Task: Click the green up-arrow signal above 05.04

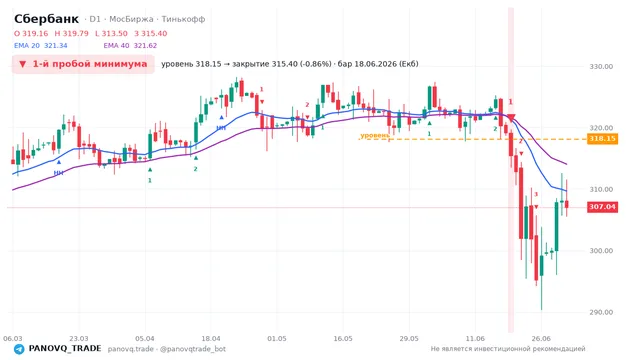Action: 150,170
